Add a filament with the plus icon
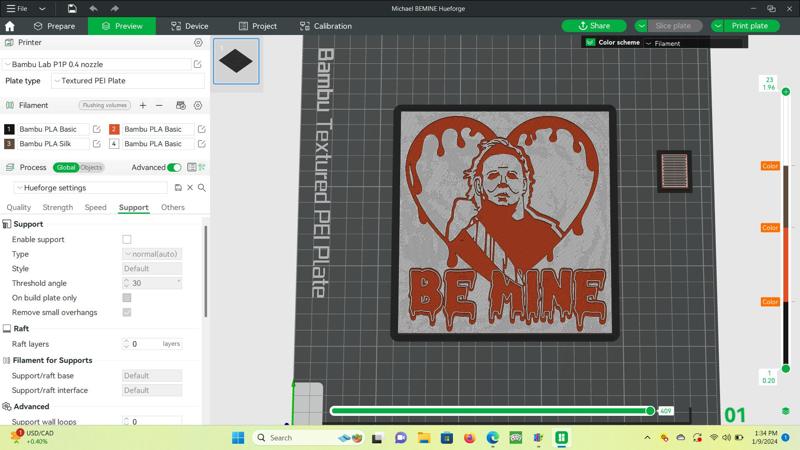The image size is (800, 450). tap(143, 105)
